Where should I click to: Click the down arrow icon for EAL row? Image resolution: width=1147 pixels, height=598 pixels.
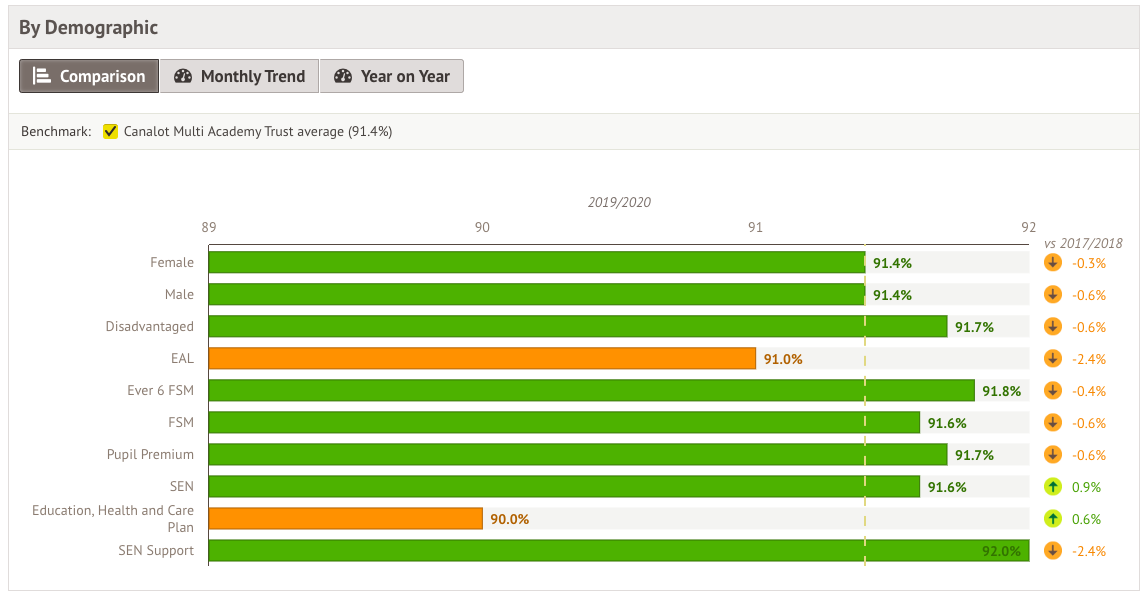(x=1052, y=359)
